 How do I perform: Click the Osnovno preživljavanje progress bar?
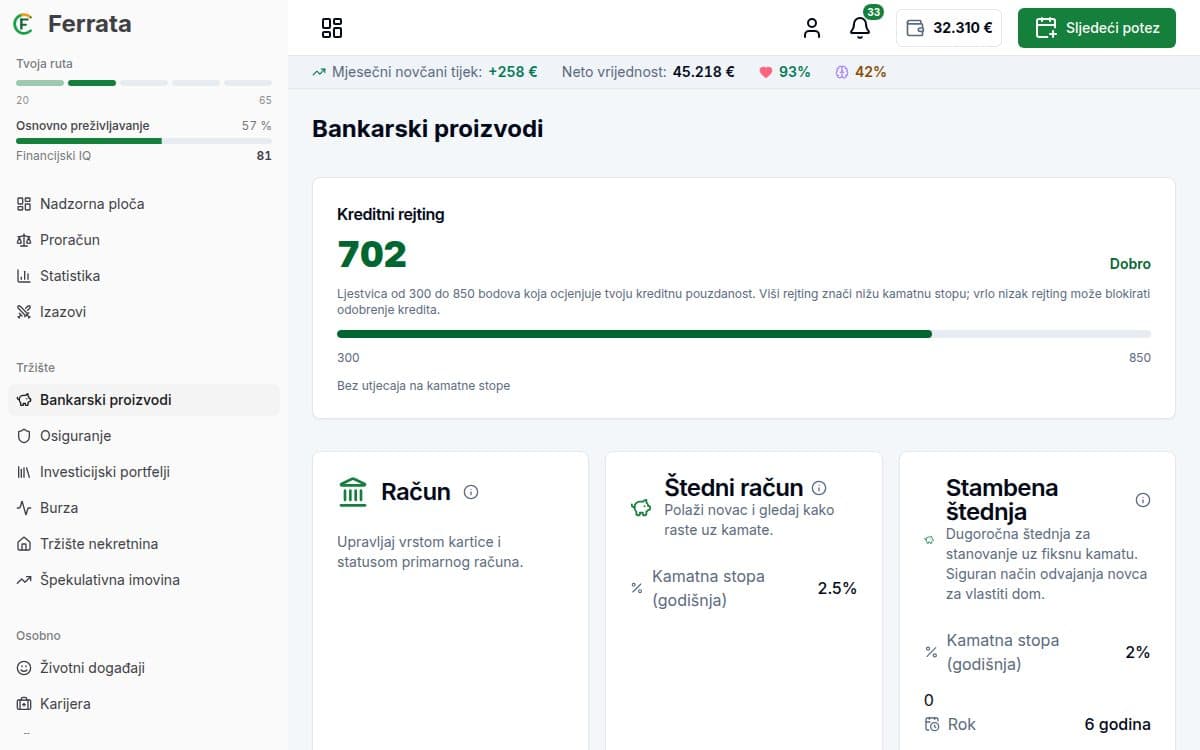pos(144,141)
